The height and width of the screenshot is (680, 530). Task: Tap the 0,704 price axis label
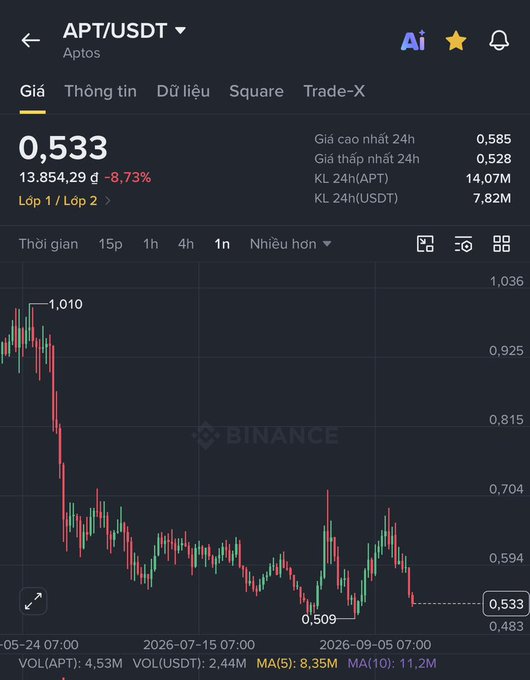[506, 489]
